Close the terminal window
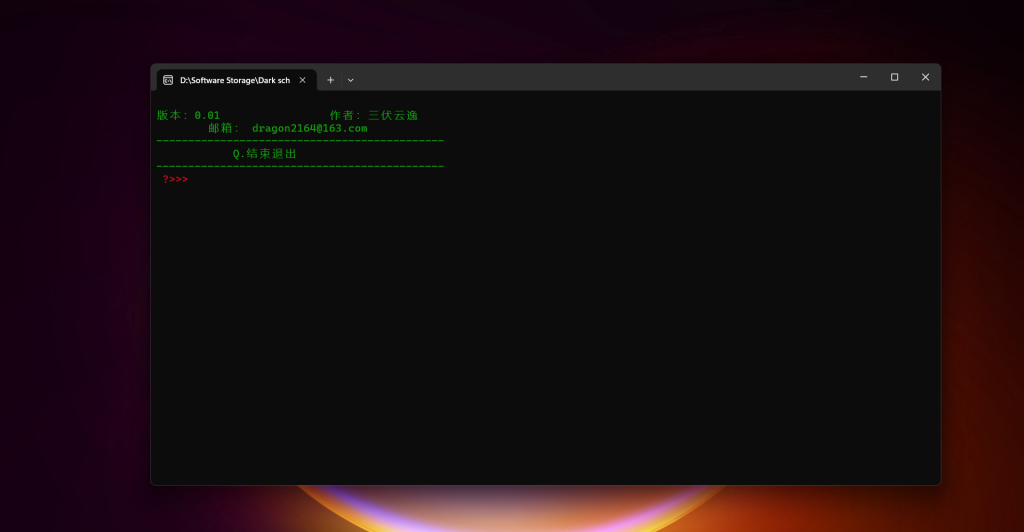 pos(925,77)
